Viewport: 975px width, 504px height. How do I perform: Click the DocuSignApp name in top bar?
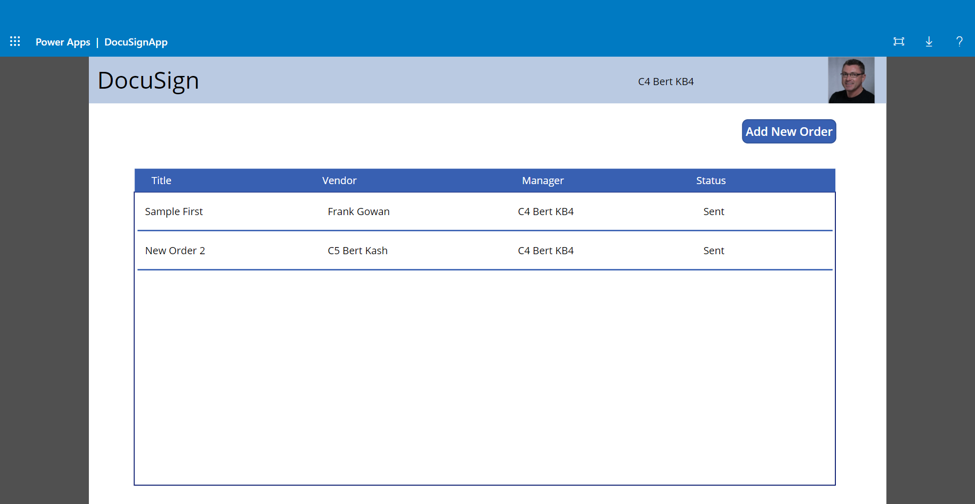(x=136, y=42)
